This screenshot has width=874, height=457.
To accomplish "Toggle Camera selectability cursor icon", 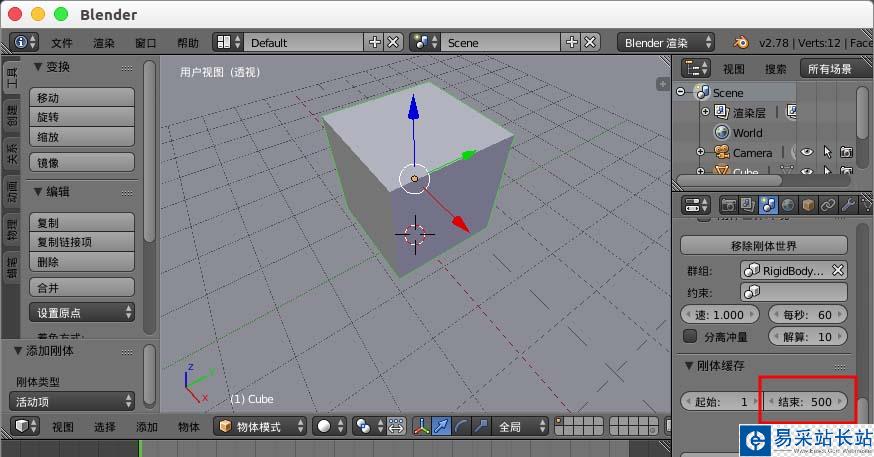I will (827, 152).
